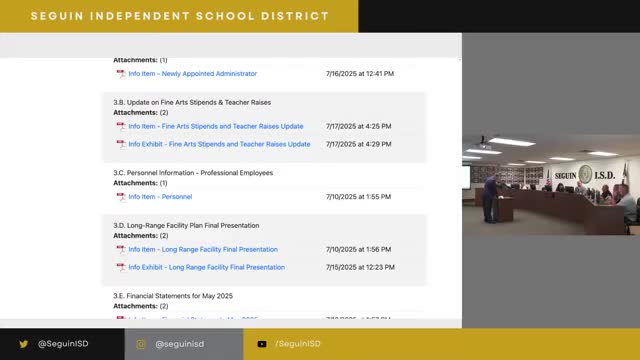Click the /SeguinISD YouTube handle
Viewport: 640px width, 360px height.
(x=298, y=344)
